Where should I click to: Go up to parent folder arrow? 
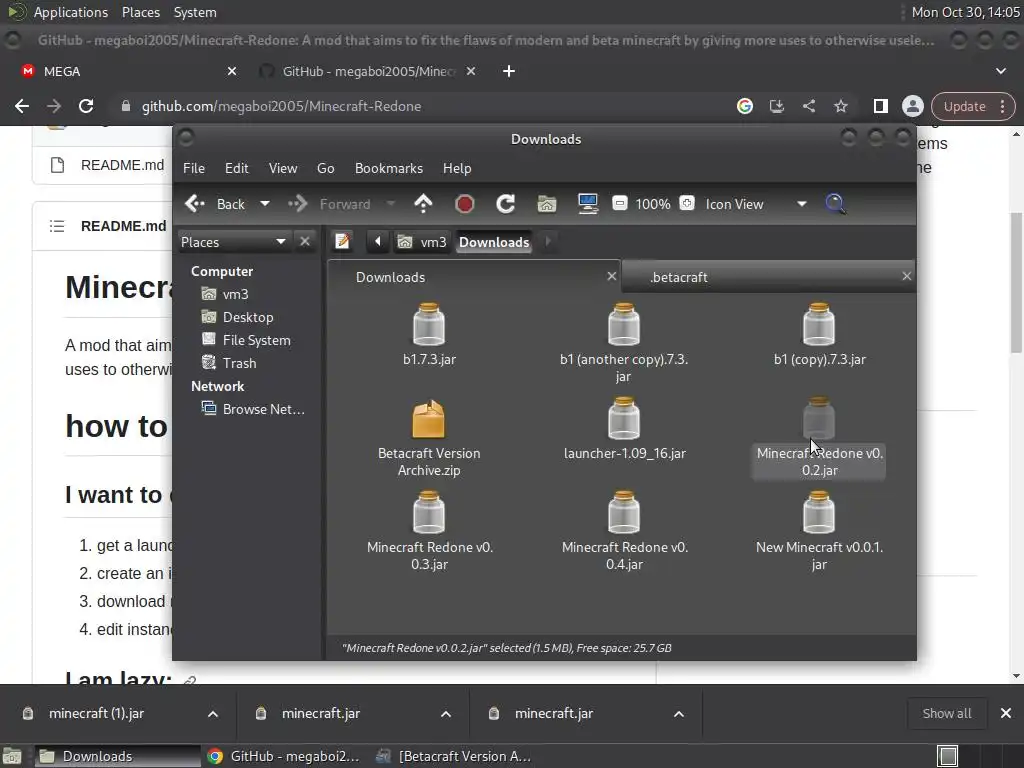(x=423, y=204)
